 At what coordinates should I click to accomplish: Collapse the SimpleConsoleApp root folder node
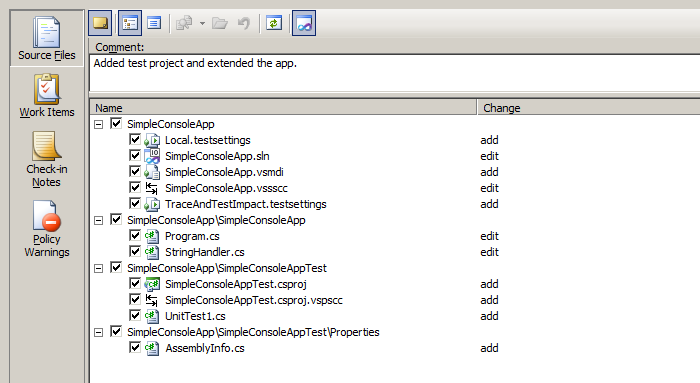[99, 124]
